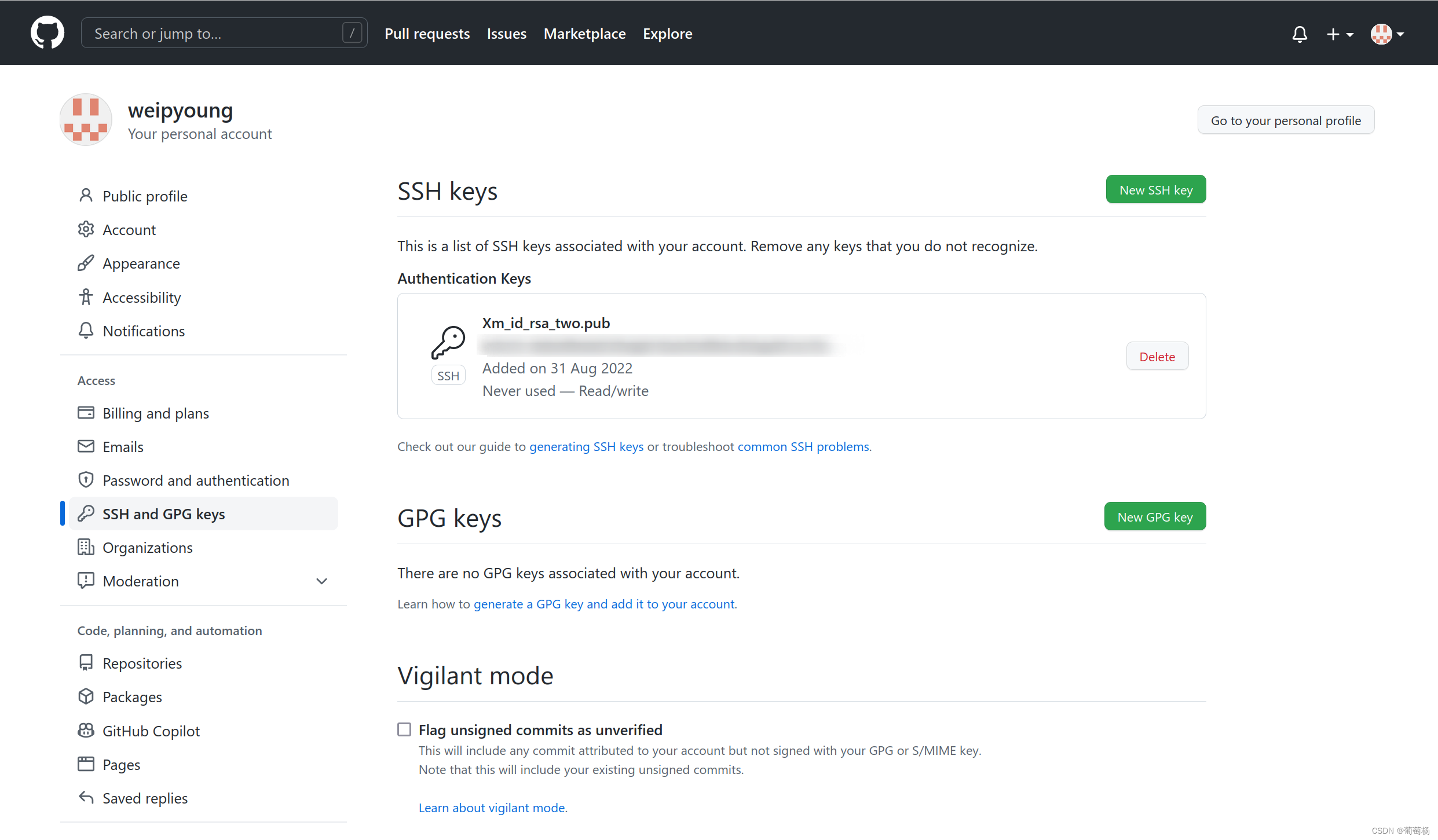Go to Marketplace in top navigation
Viewport: 1438px width, 840px height.
point(584,34)
